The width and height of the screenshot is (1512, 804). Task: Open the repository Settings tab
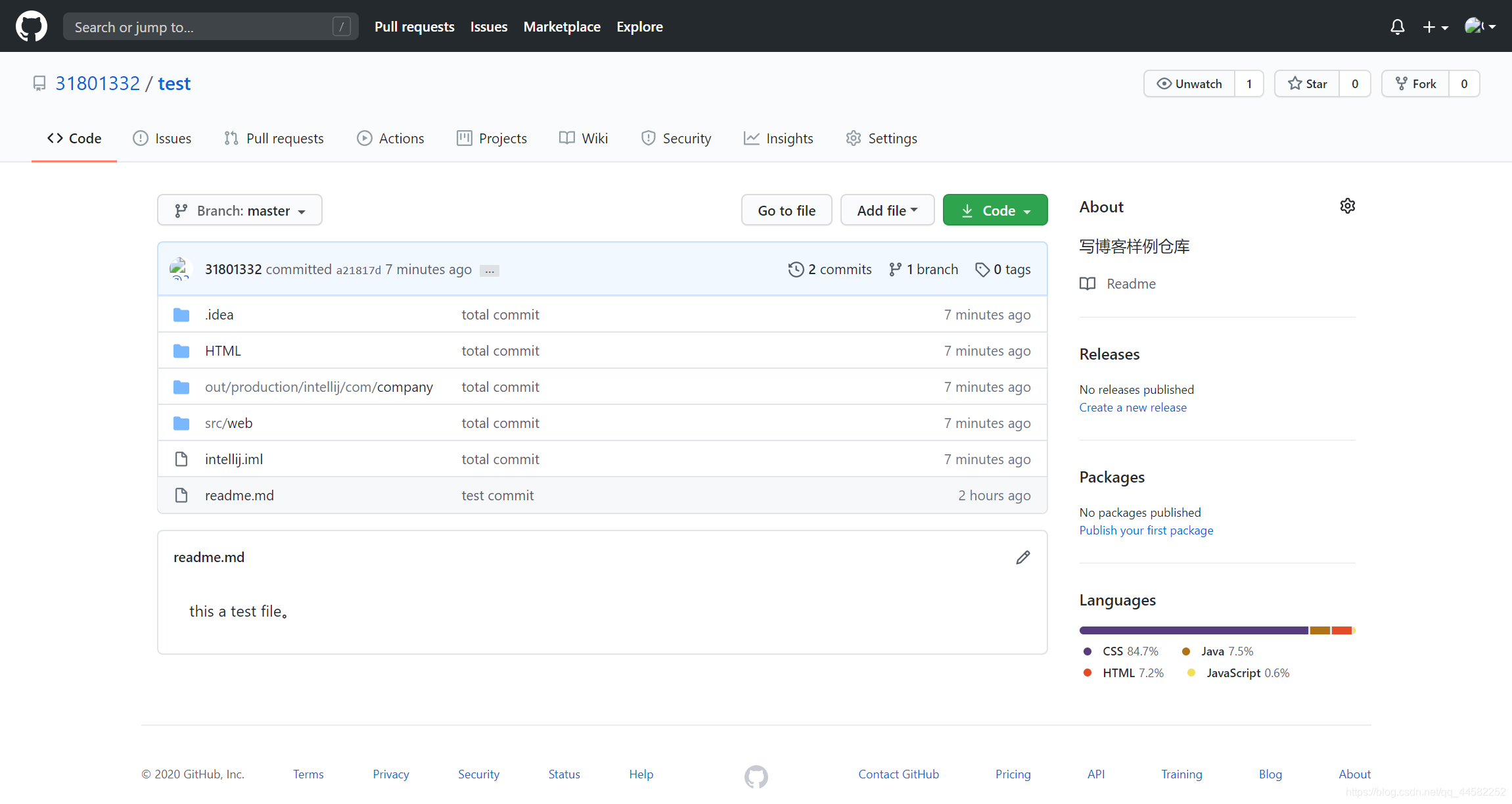coord(882,138)
